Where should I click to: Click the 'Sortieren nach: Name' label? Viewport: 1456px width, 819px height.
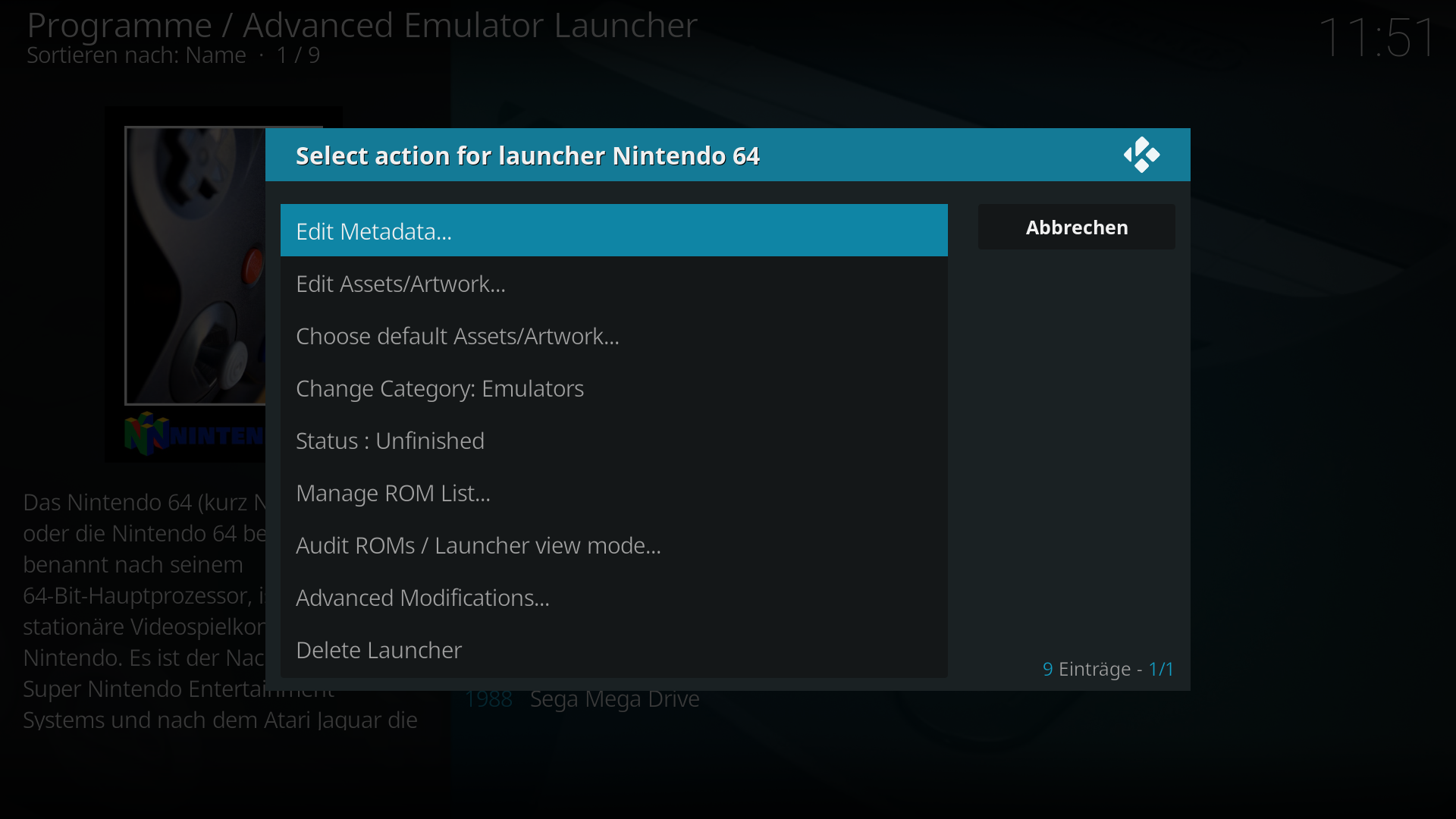[136, 55]
